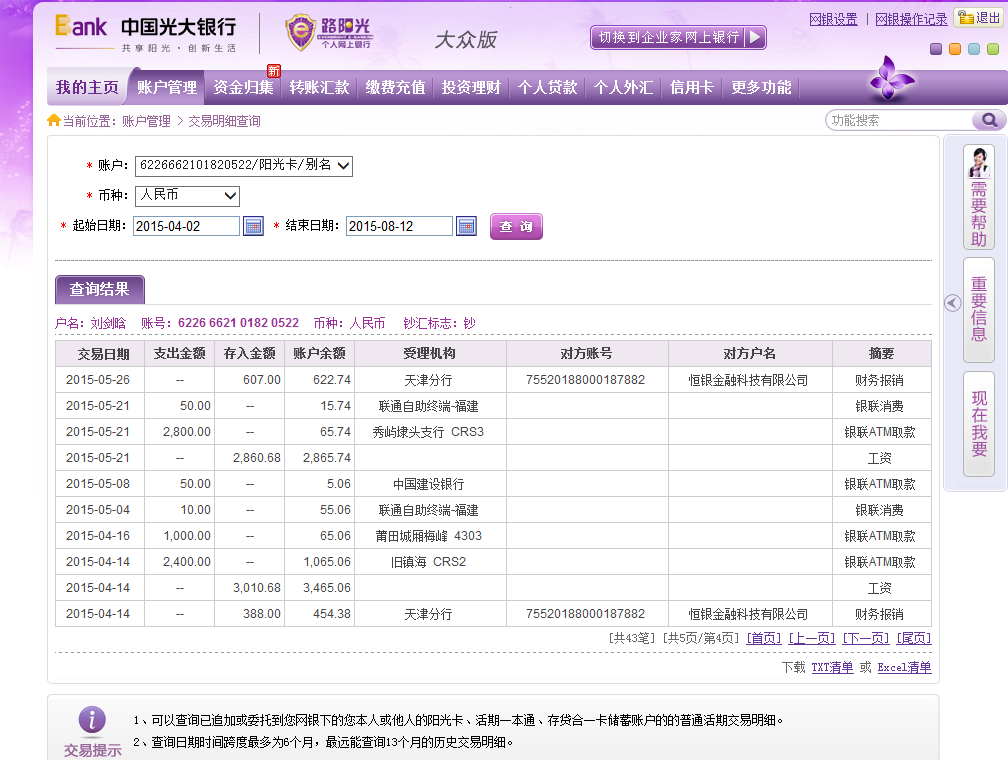
Task: Open the end date calendar picker
Action: [466, 226]
